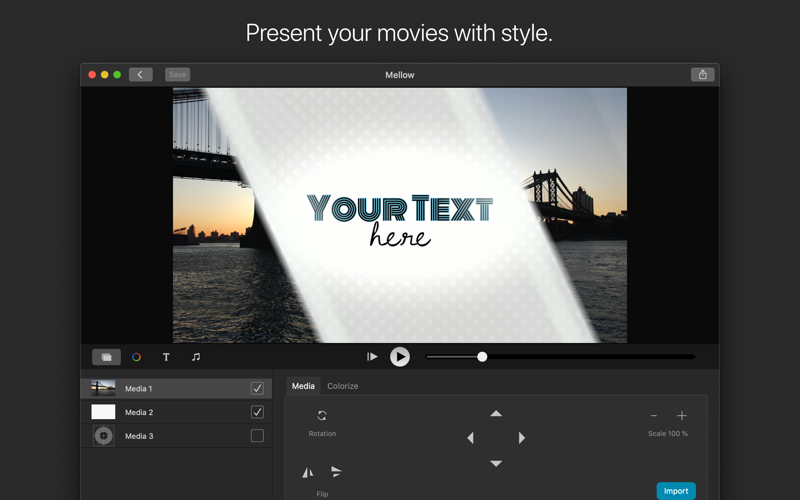
Task: Open the music note audio tool
Action: [x=196, y=357]
